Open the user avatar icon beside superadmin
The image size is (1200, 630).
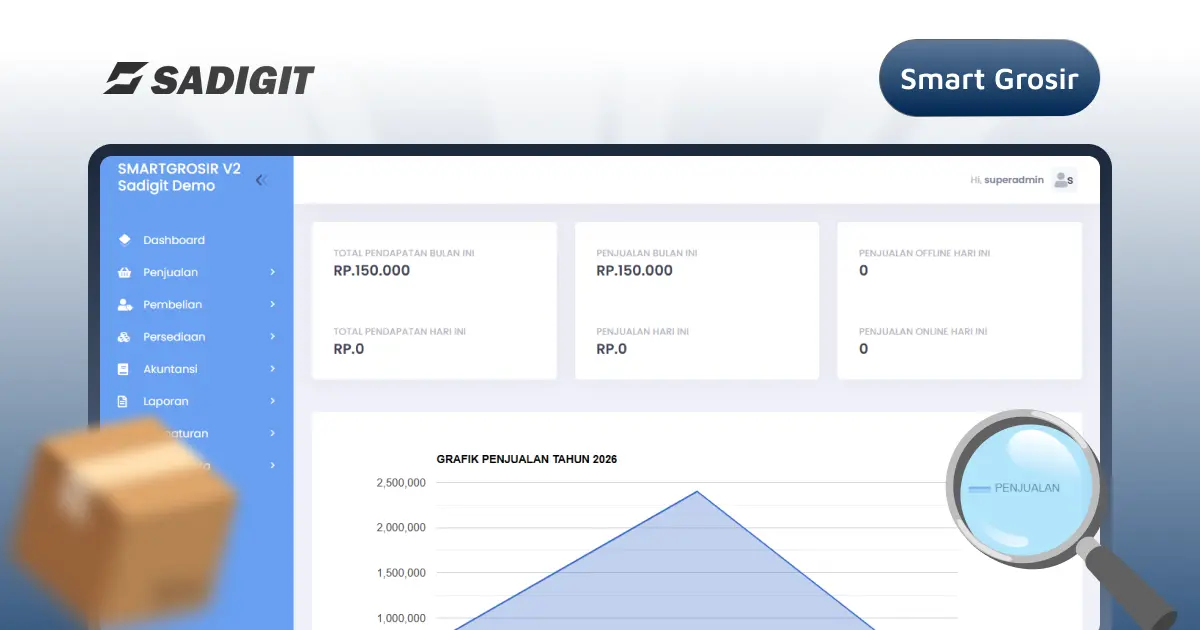1063,180
